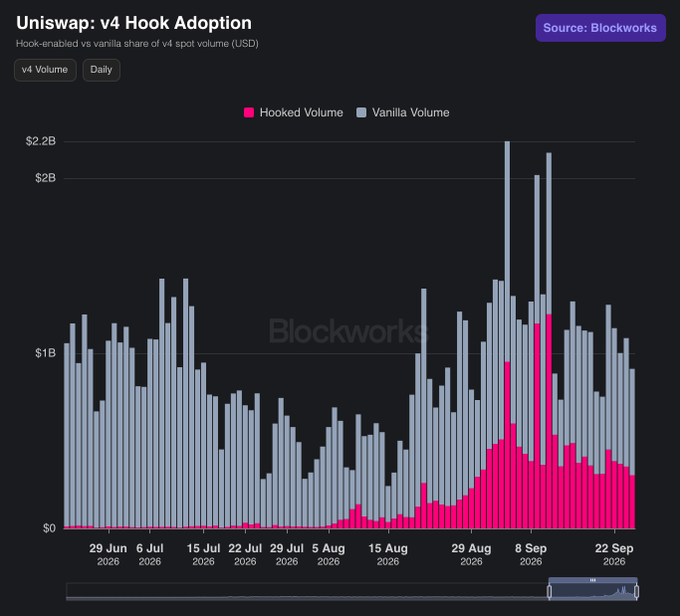Click the Uniswap: v4 Hook Adoption title
Viewport: 680px width, 616px height.
tap(134, 23)
